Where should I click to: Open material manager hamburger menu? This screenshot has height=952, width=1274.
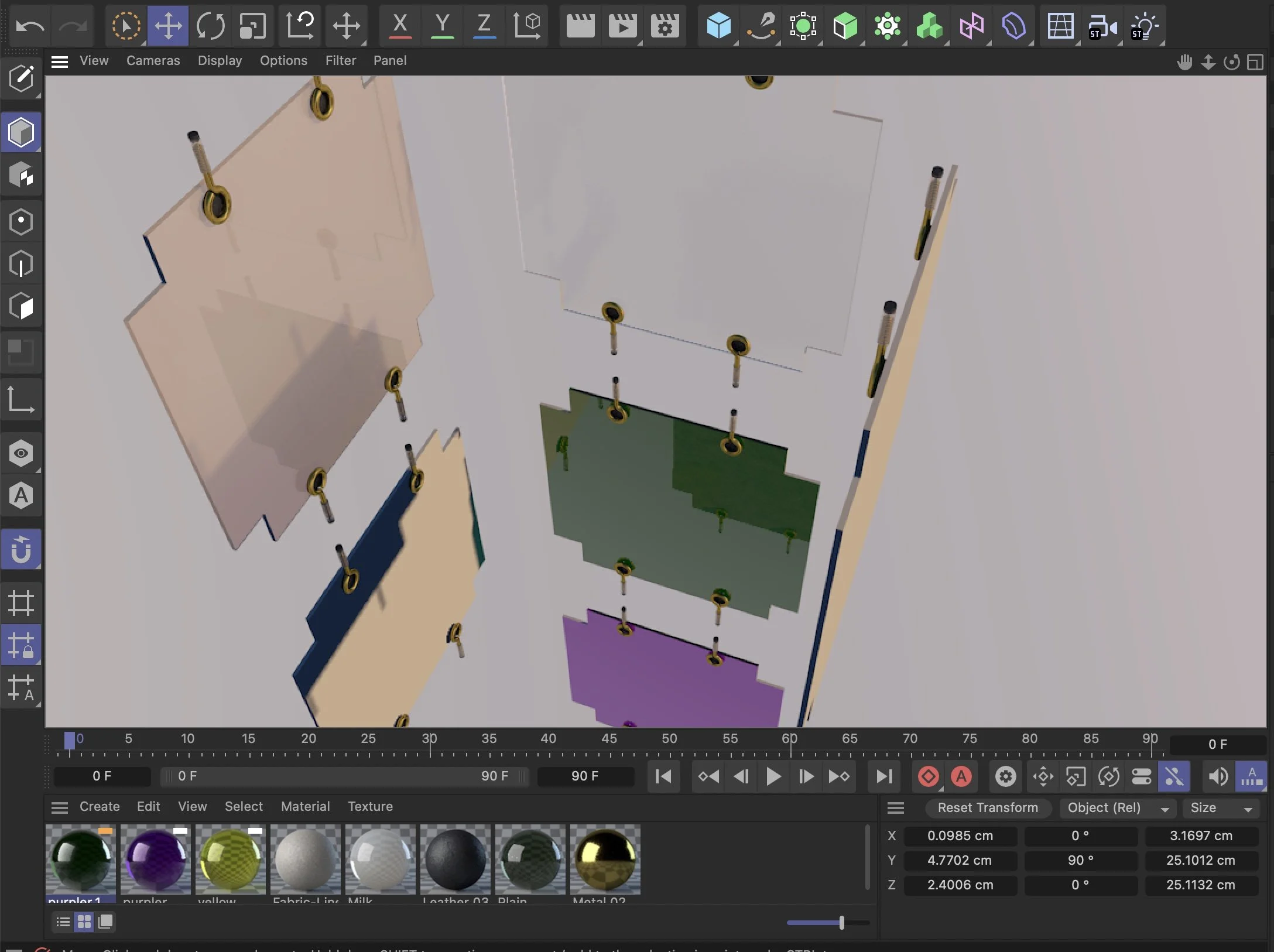[59, 807]
